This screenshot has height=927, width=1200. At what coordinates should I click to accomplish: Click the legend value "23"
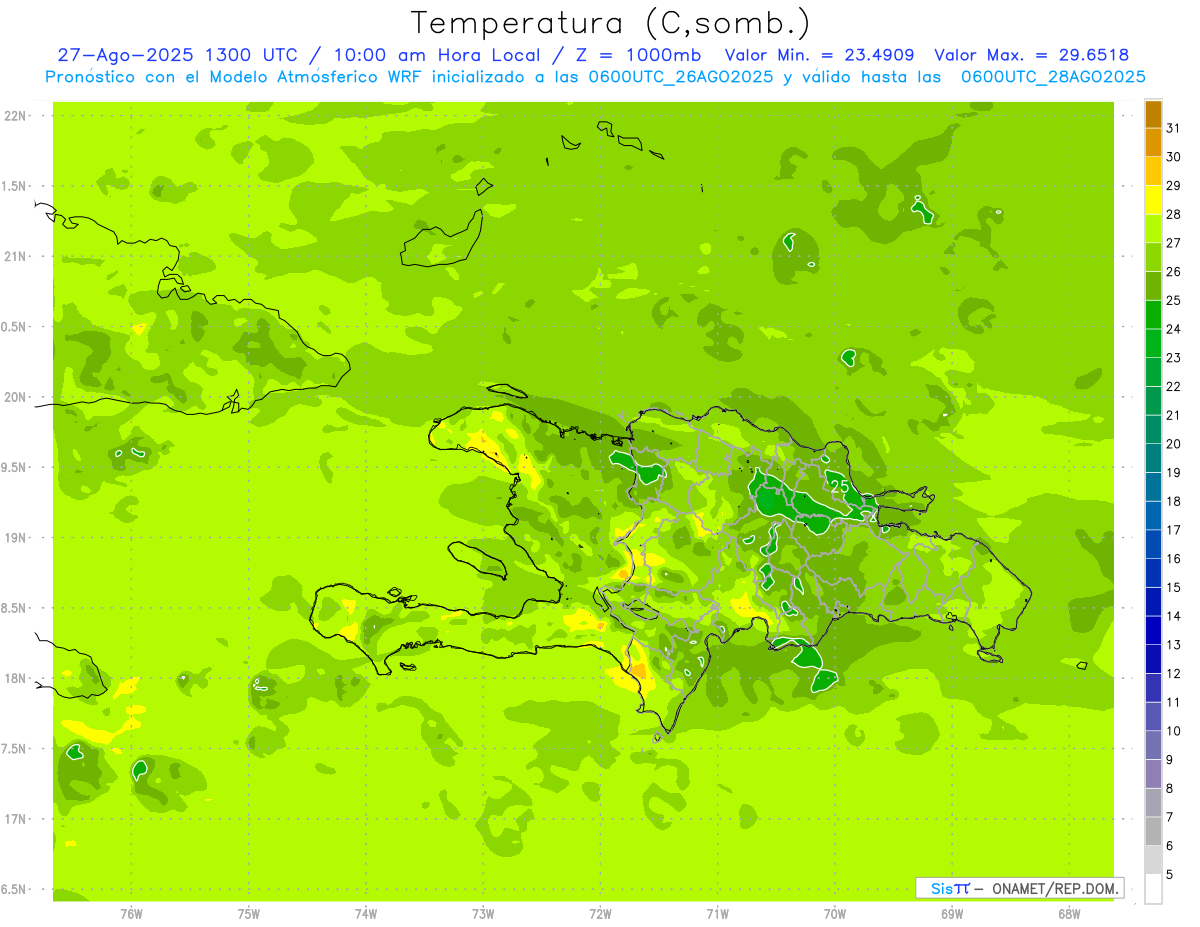tap(1174, 358)
